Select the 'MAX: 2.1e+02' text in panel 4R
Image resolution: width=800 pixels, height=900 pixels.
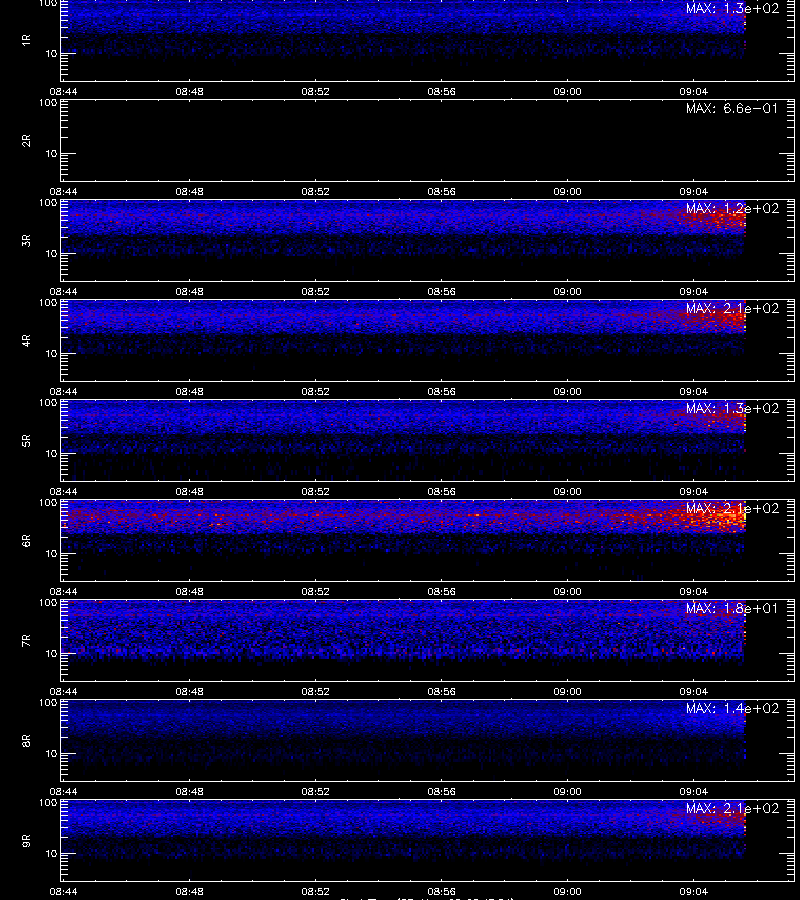[732, 308]
